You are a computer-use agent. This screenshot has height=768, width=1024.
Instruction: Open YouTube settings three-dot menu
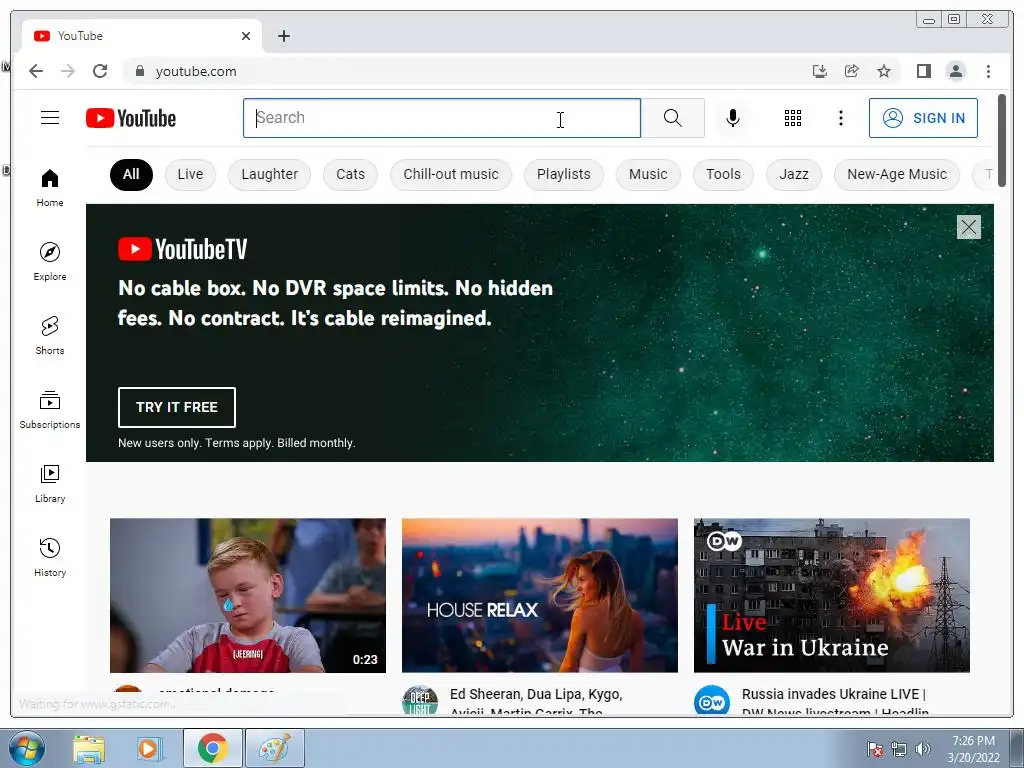(x=840, y=118)
